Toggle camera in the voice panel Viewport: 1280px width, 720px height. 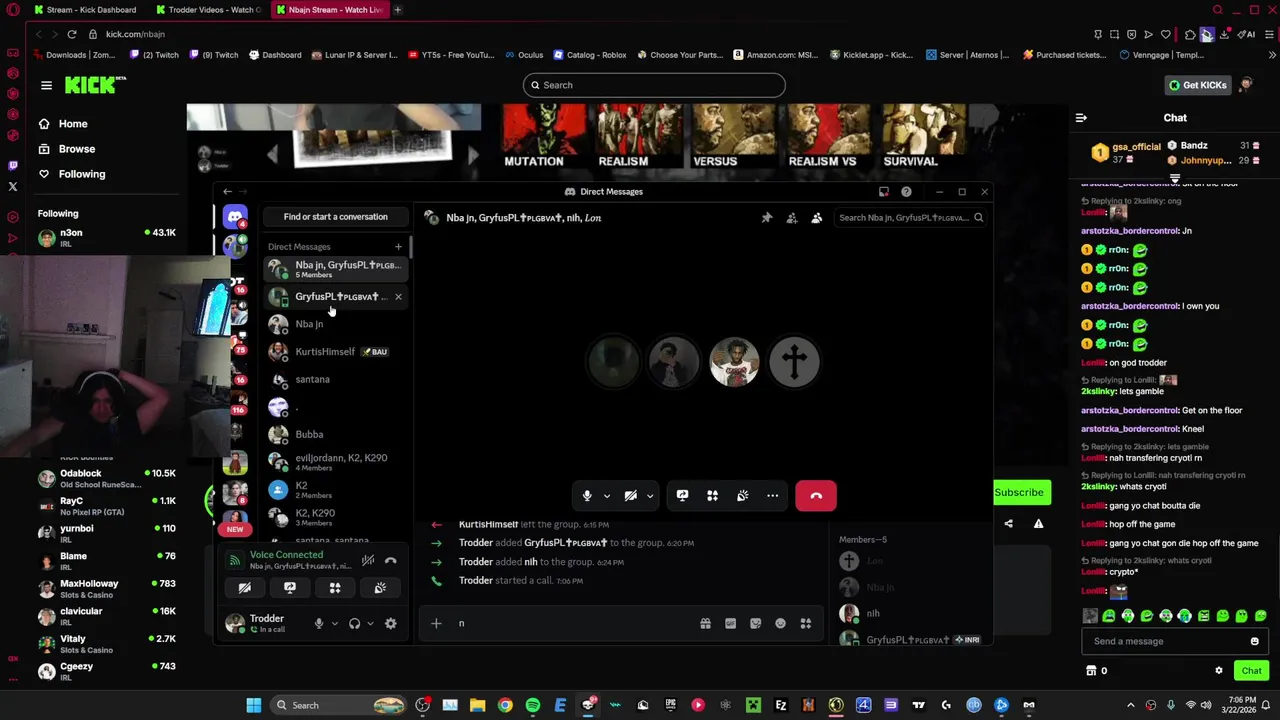click(244, 588)
